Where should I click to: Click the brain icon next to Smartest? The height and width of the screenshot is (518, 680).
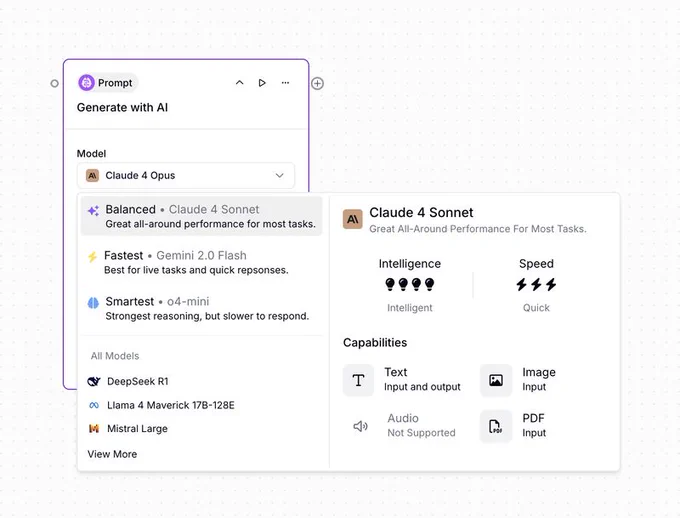[x=93, y=302]
